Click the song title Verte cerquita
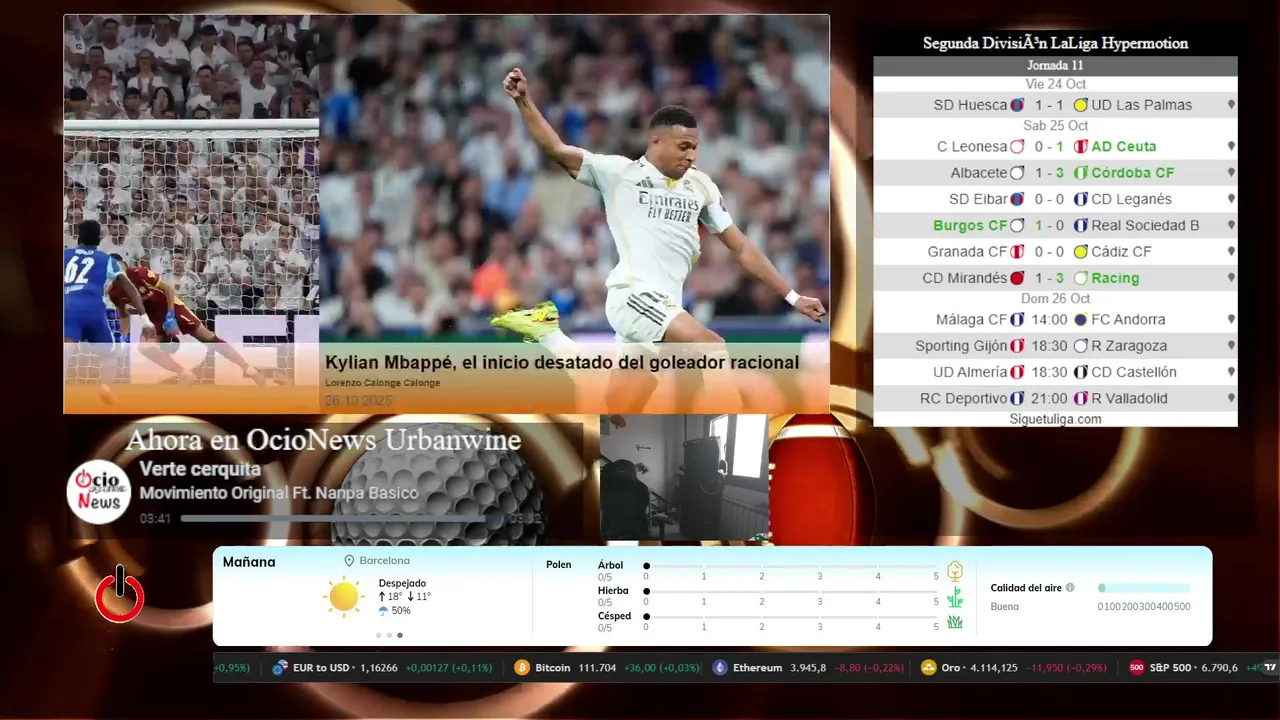1280x720 pixels. coord(200,469)
